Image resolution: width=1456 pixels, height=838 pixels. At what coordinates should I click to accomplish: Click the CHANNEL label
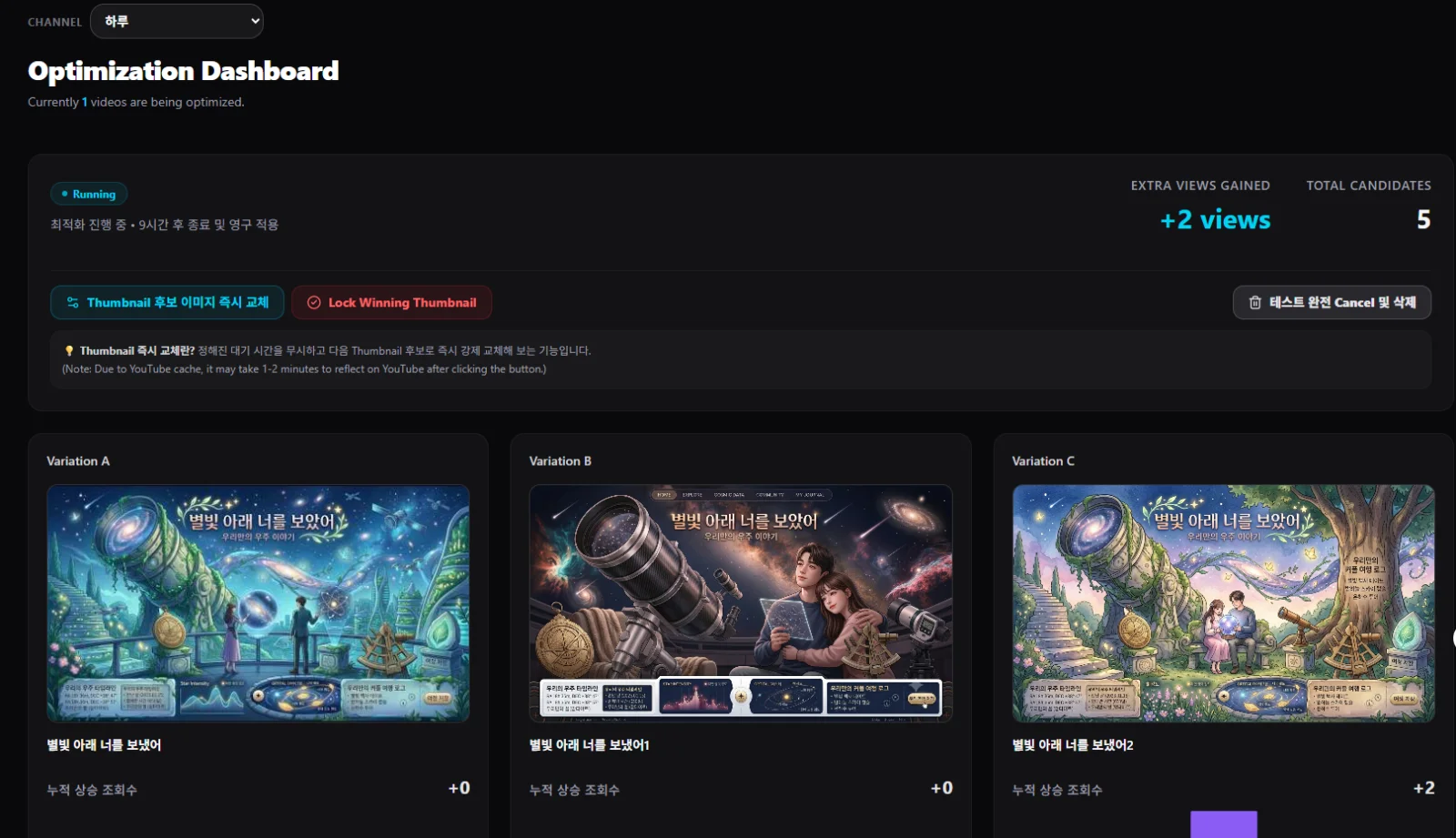tap(55, 22)
